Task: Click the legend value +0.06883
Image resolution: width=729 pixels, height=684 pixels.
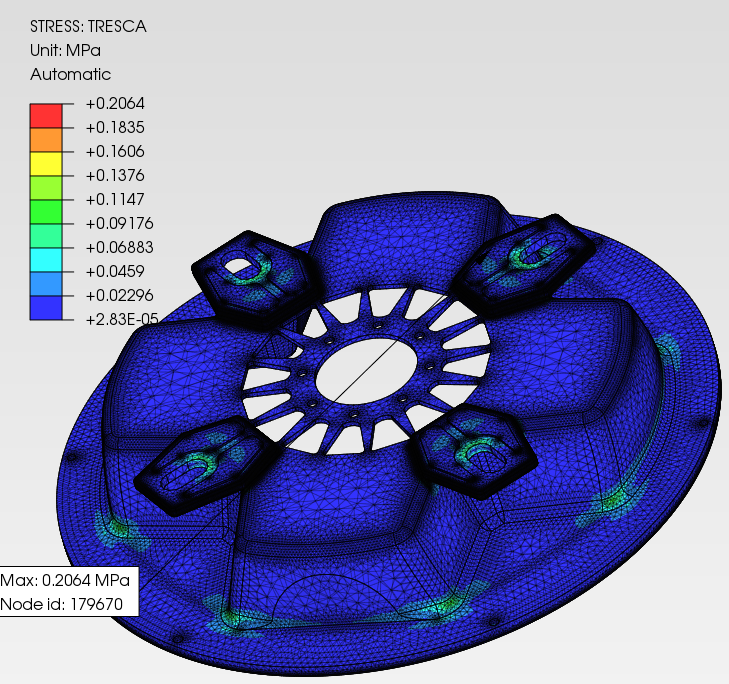Action: click(x=119, y=247)
